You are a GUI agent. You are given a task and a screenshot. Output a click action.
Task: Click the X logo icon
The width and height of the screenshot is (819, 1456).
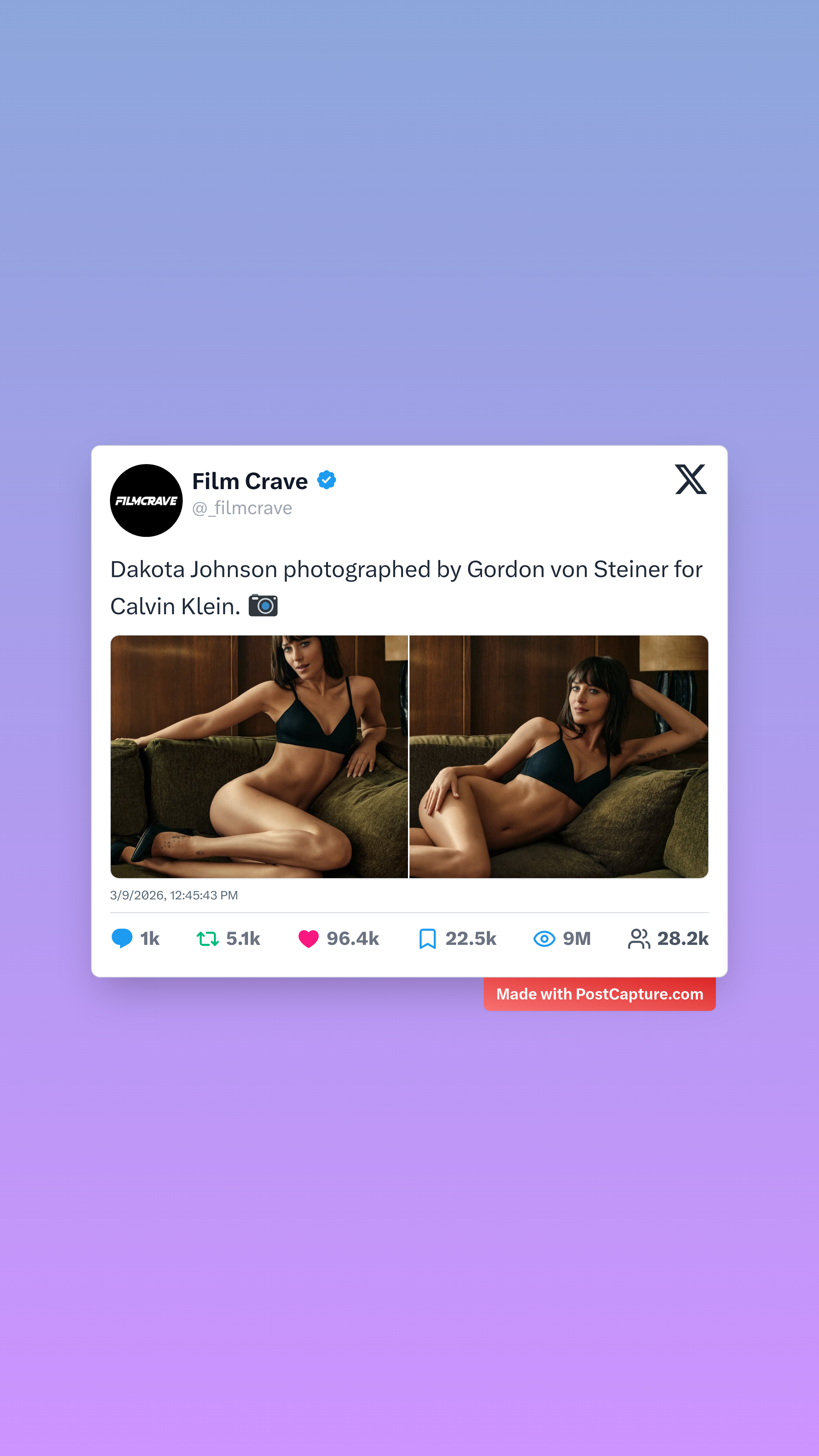[691, 479]
